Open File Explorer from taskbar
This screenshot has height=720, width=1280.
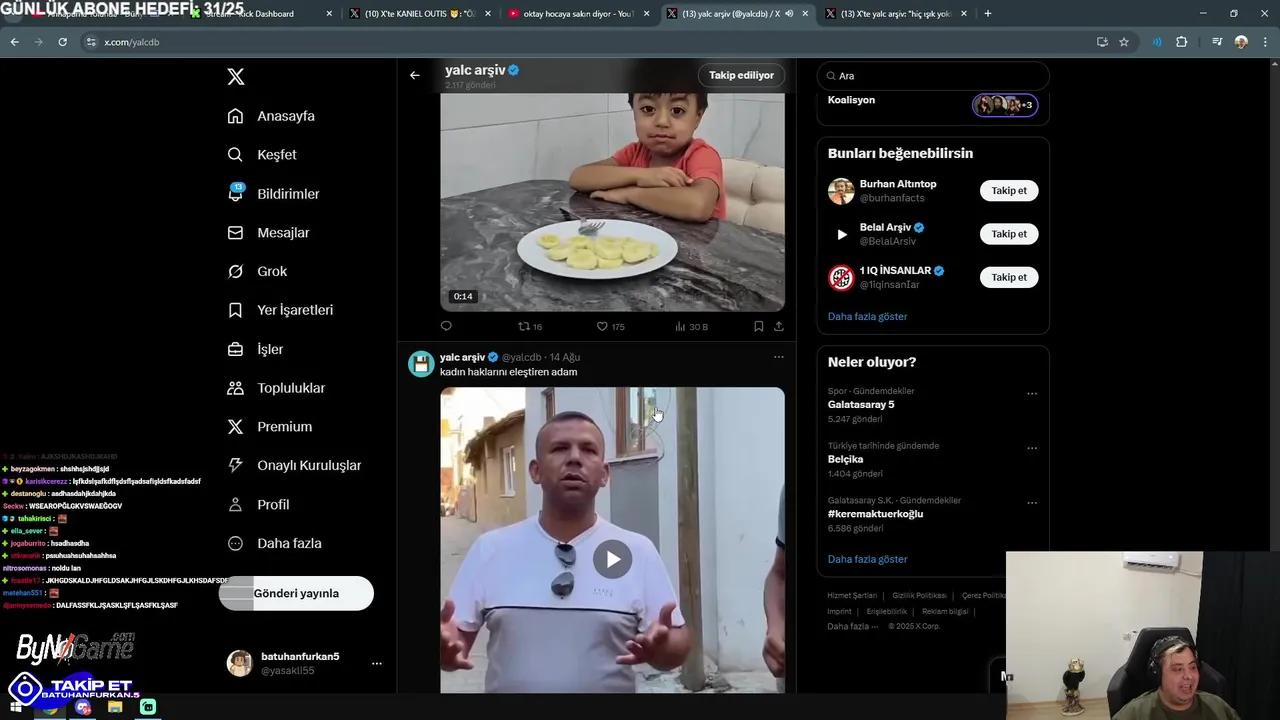[115, 707]
